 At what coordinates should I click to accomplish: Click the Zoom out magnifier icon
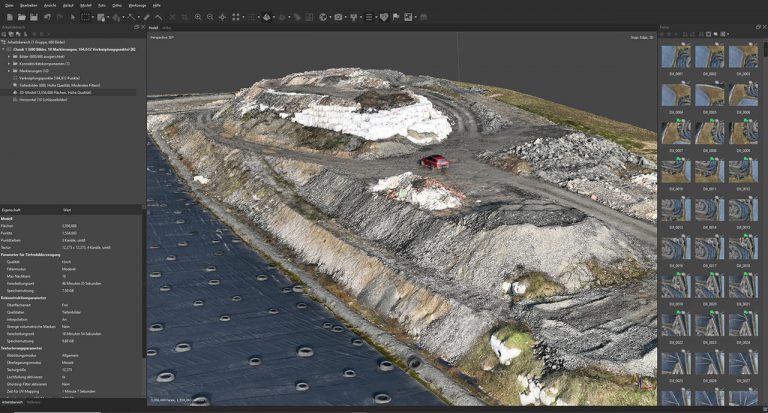click(210, 17)
